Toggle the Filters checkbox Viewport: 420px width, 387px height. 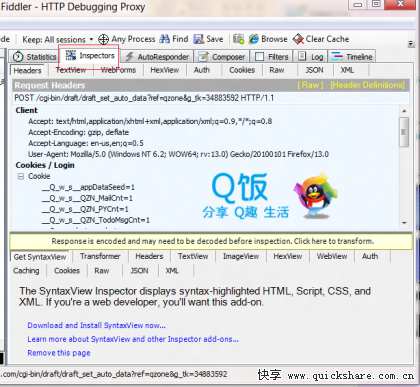(x=259, y=57)
